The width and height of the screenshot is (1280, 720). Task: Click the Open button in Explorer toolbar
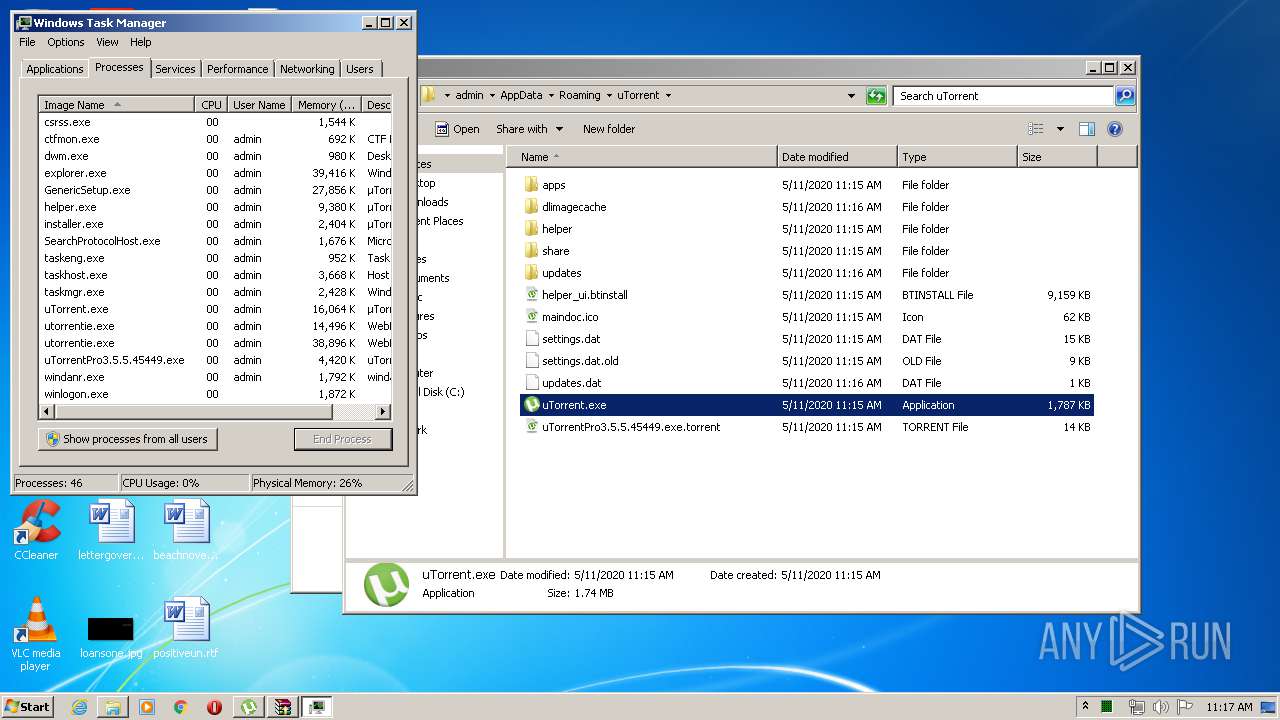pos(457,129)
